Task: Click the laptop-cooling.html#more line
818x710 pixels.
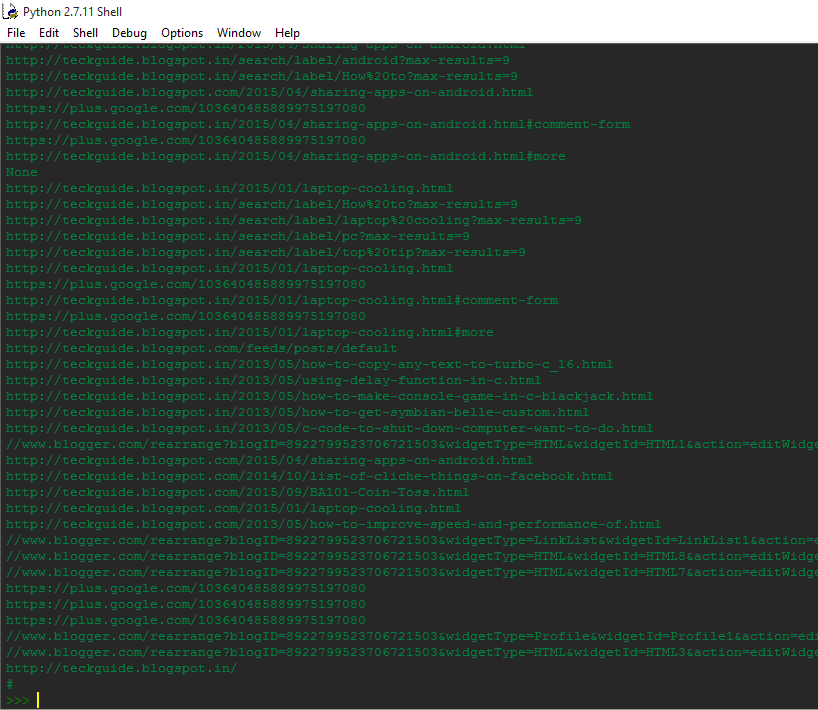Action: (249, 332)
